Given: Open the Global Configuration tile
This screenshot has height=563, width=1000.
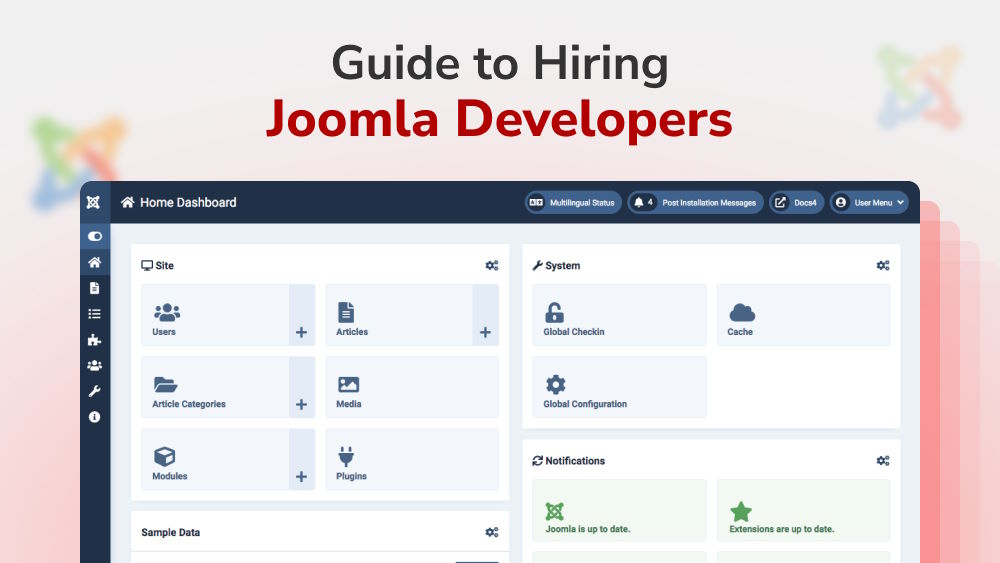Looking at the screenshot, I should [619, 387].
